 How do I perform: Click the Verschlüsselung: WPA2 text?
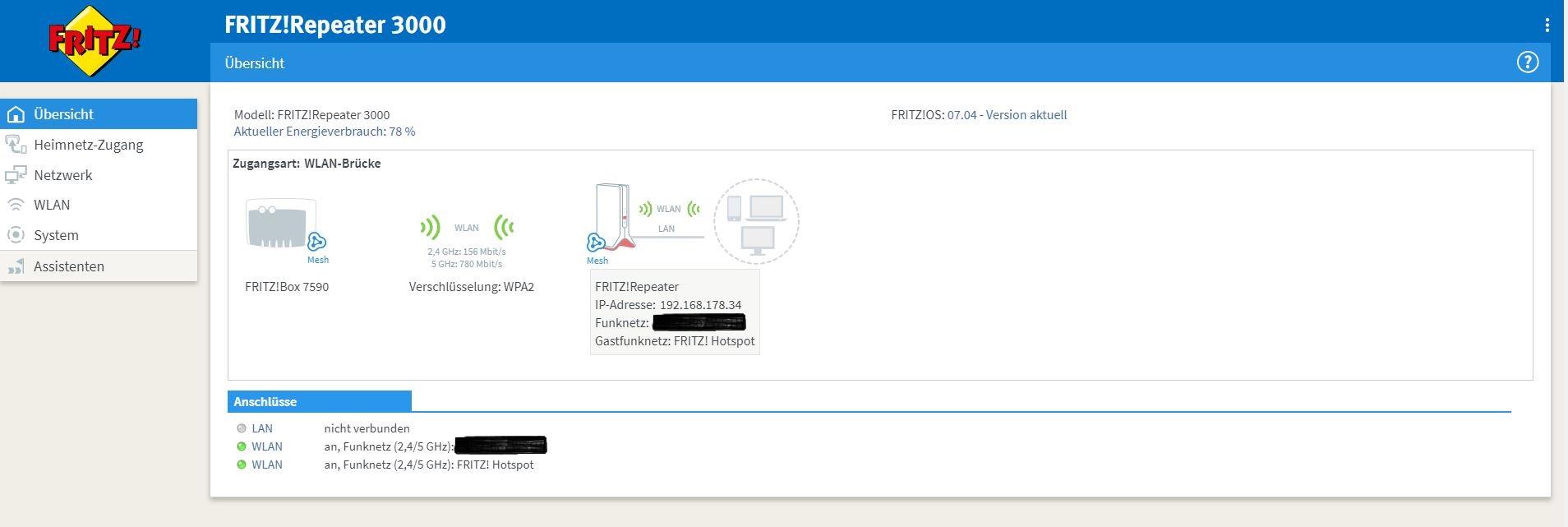click(472, 287)
